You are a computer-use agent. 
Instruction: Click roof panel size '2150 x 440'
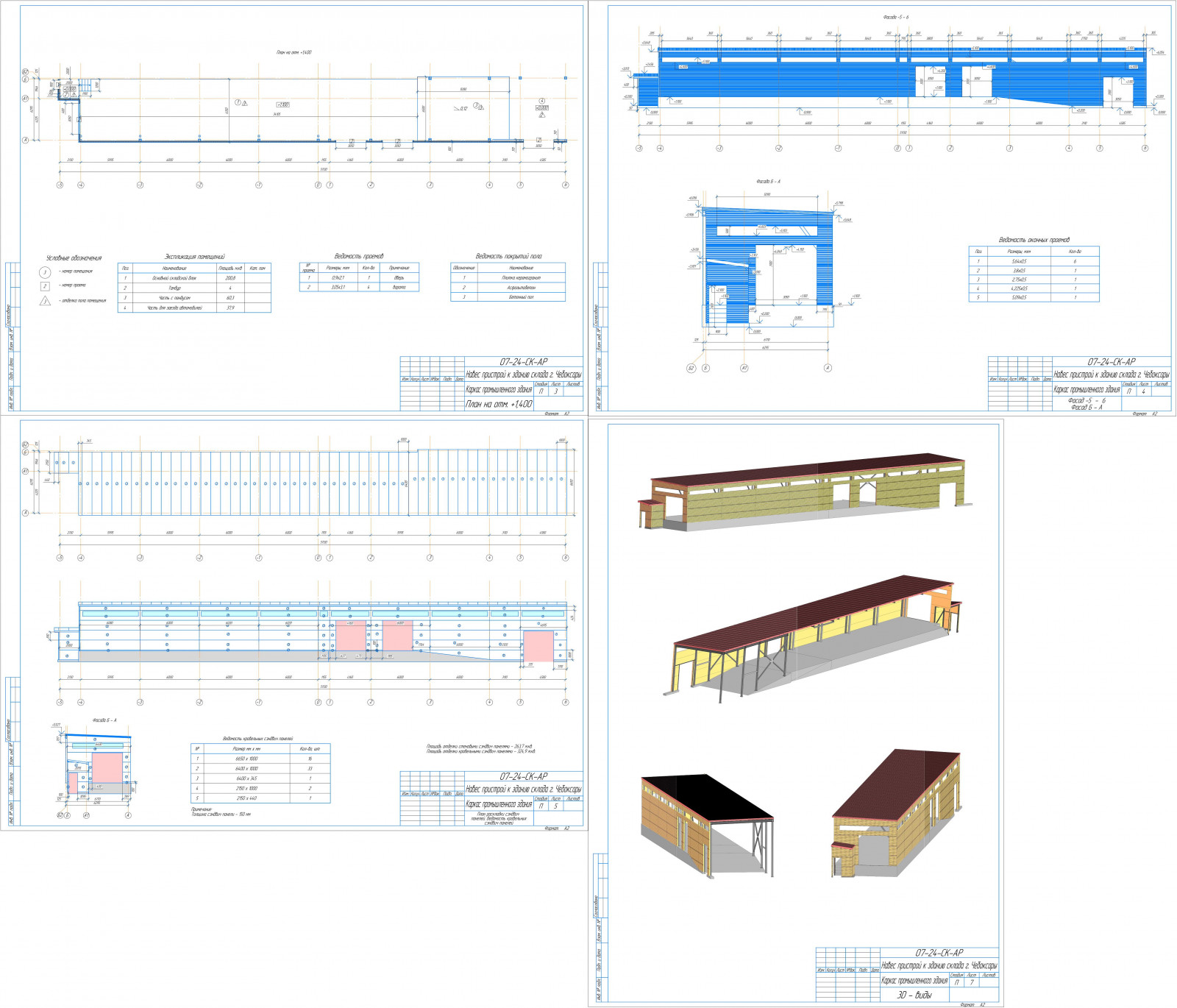pyautogui.click(x=246, y=798)
